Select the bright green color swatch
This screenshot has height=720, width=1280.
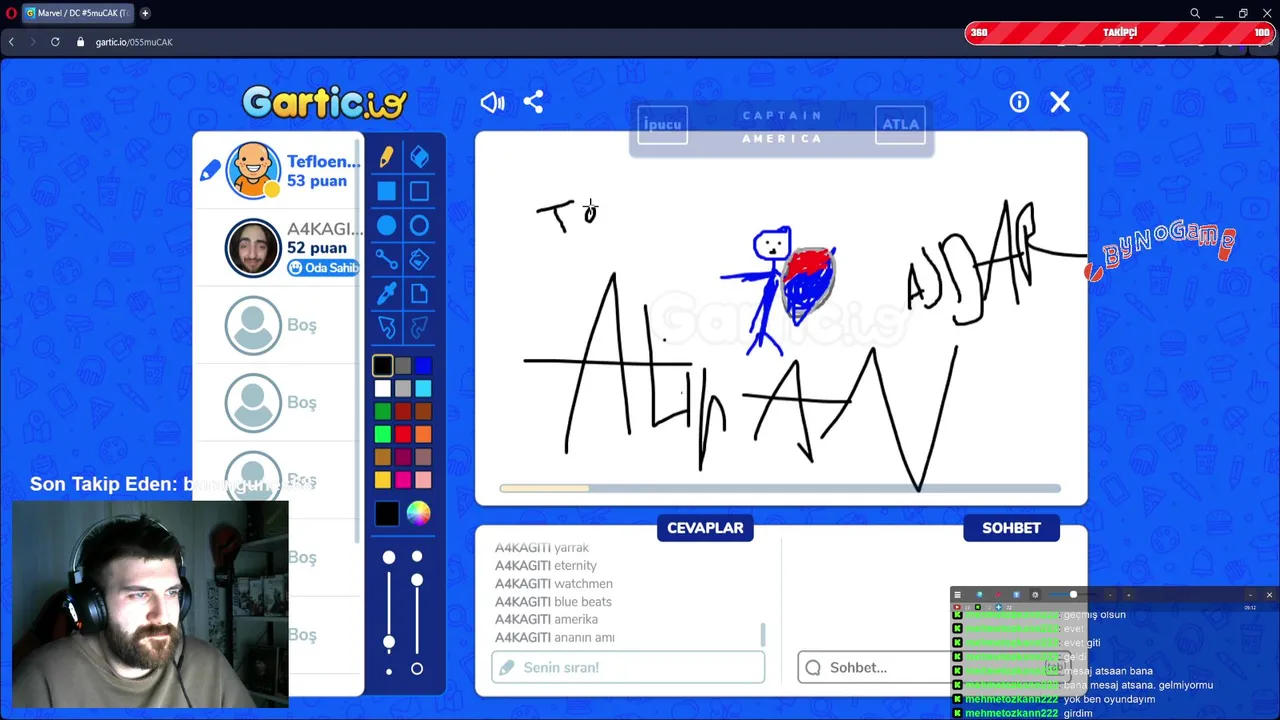[382, 434]
